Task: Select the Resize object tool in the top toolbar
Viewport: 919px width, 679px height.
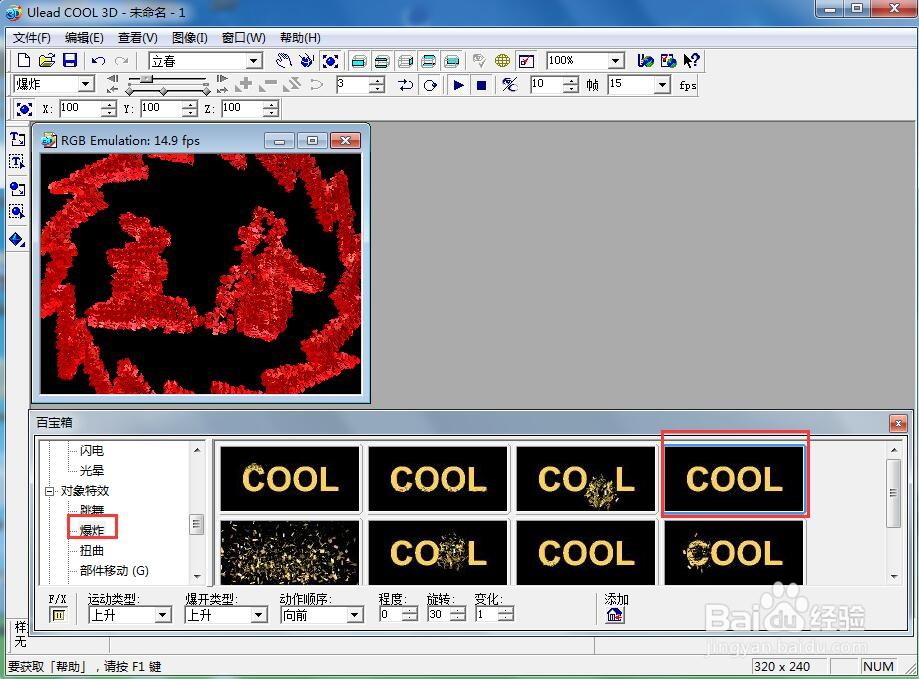Action: click(330, 60)
